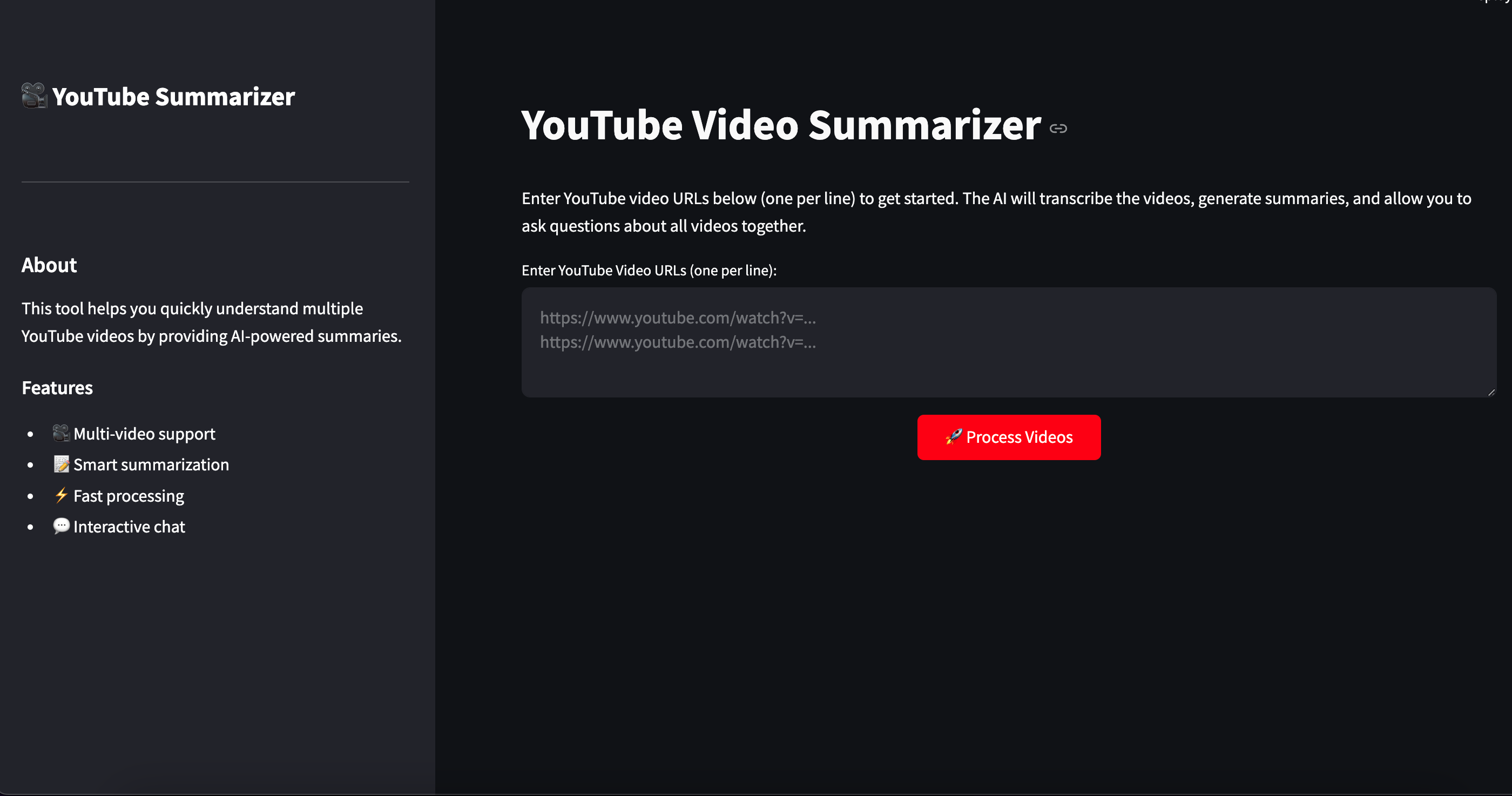Click the camera icon next to Multi-video support
Screen dimensions: 1512x796
coord(61,433)
